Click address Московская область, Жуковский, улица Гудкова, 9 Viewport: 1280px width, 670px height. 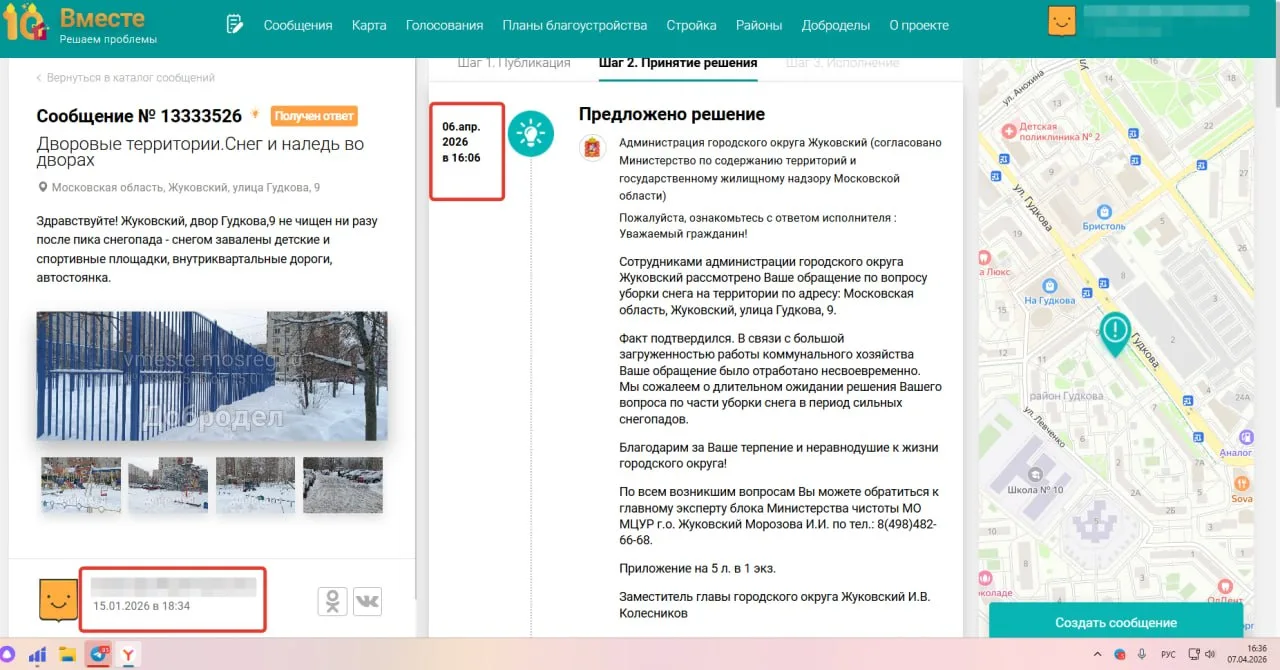pos(186,187)
